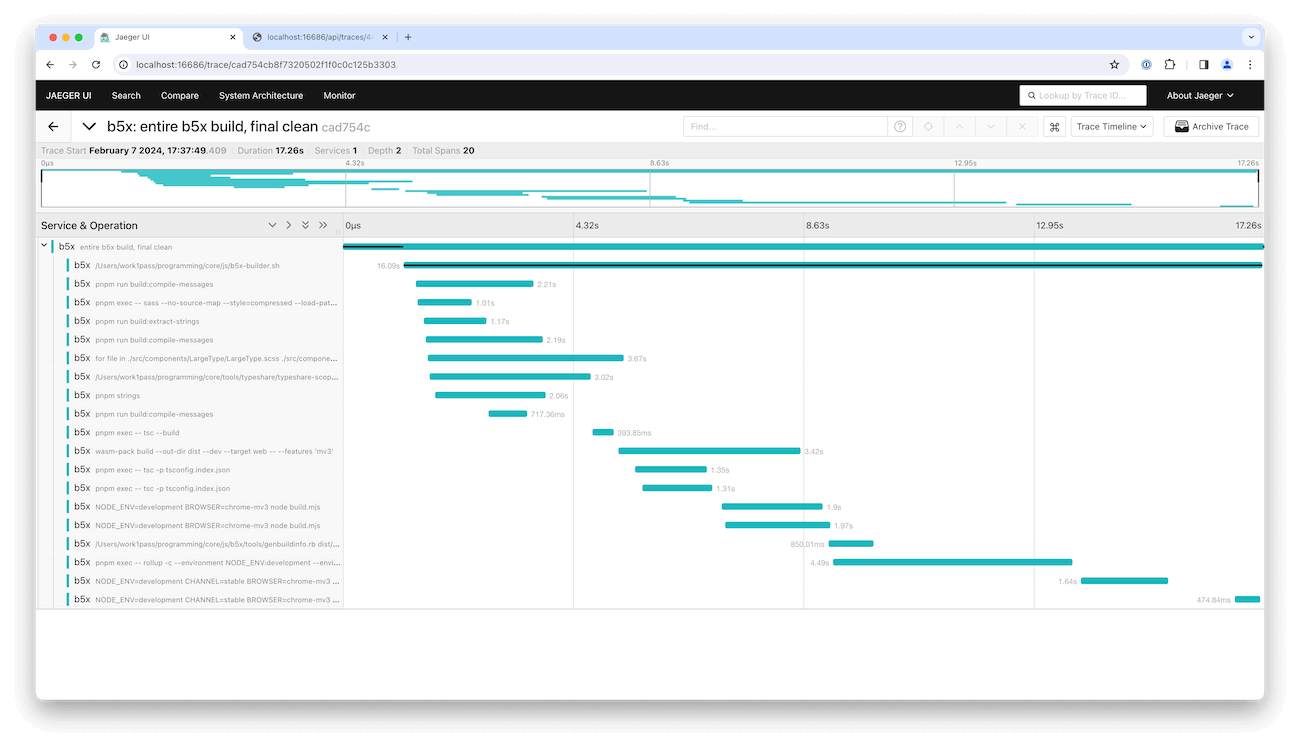Clear the search with the X icon
1300x747 pixels.
pos(1021,126)
